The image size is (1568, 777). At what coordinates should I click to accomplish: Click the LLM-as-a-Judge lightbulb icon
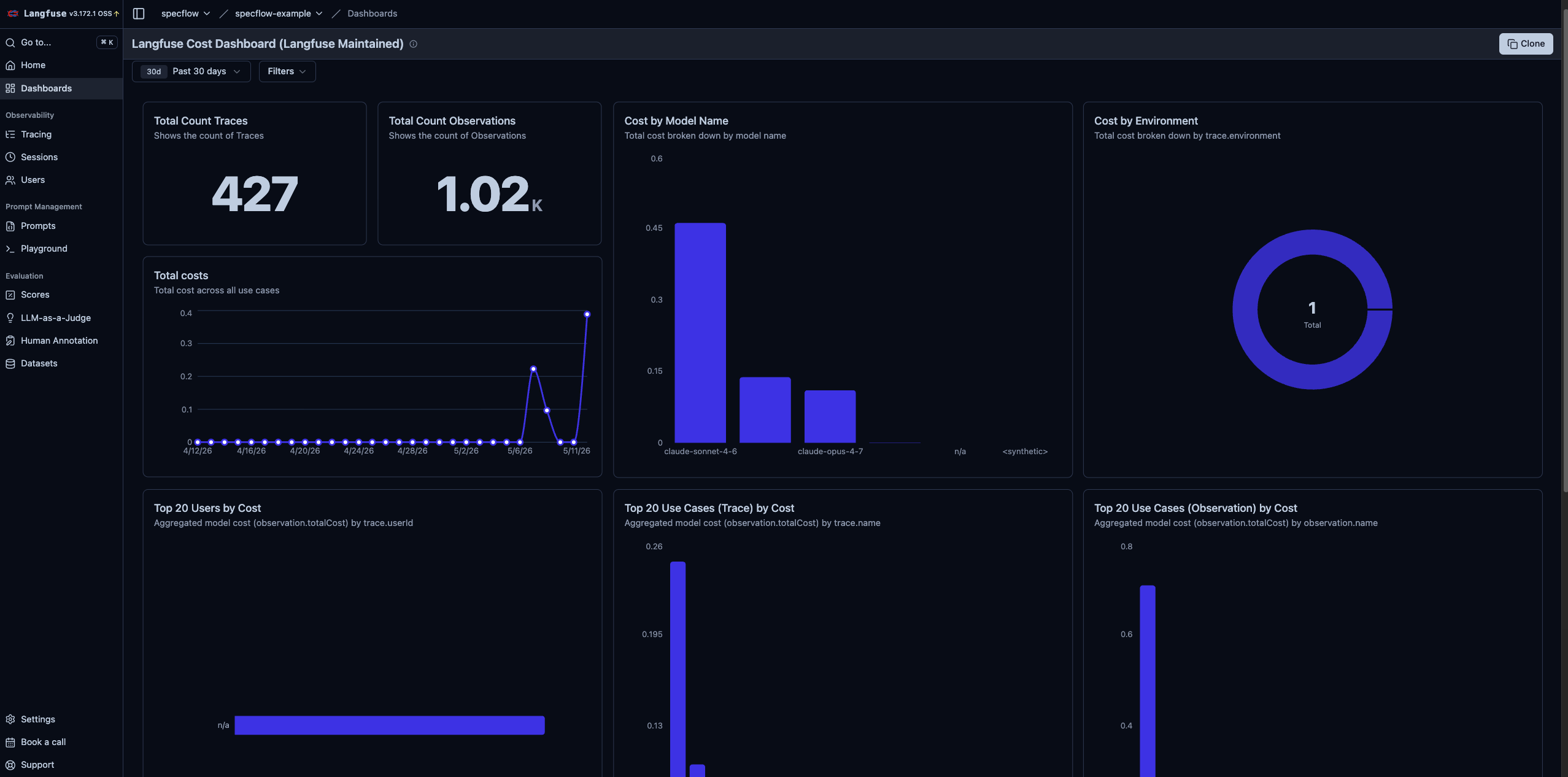coord(10,318)
